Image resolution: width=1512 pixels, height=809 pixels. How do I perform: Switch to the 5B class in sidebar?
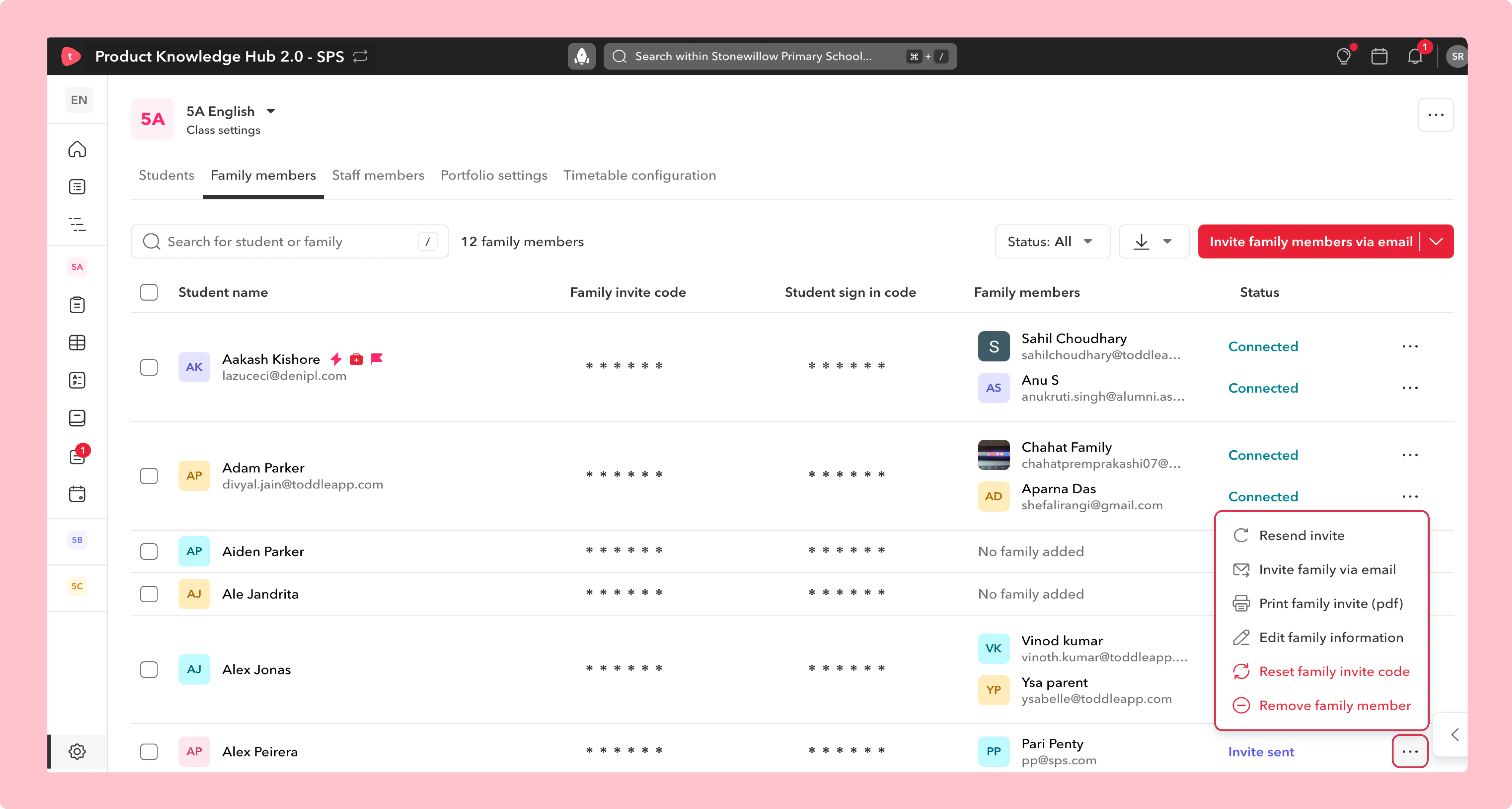pos(77,540)
